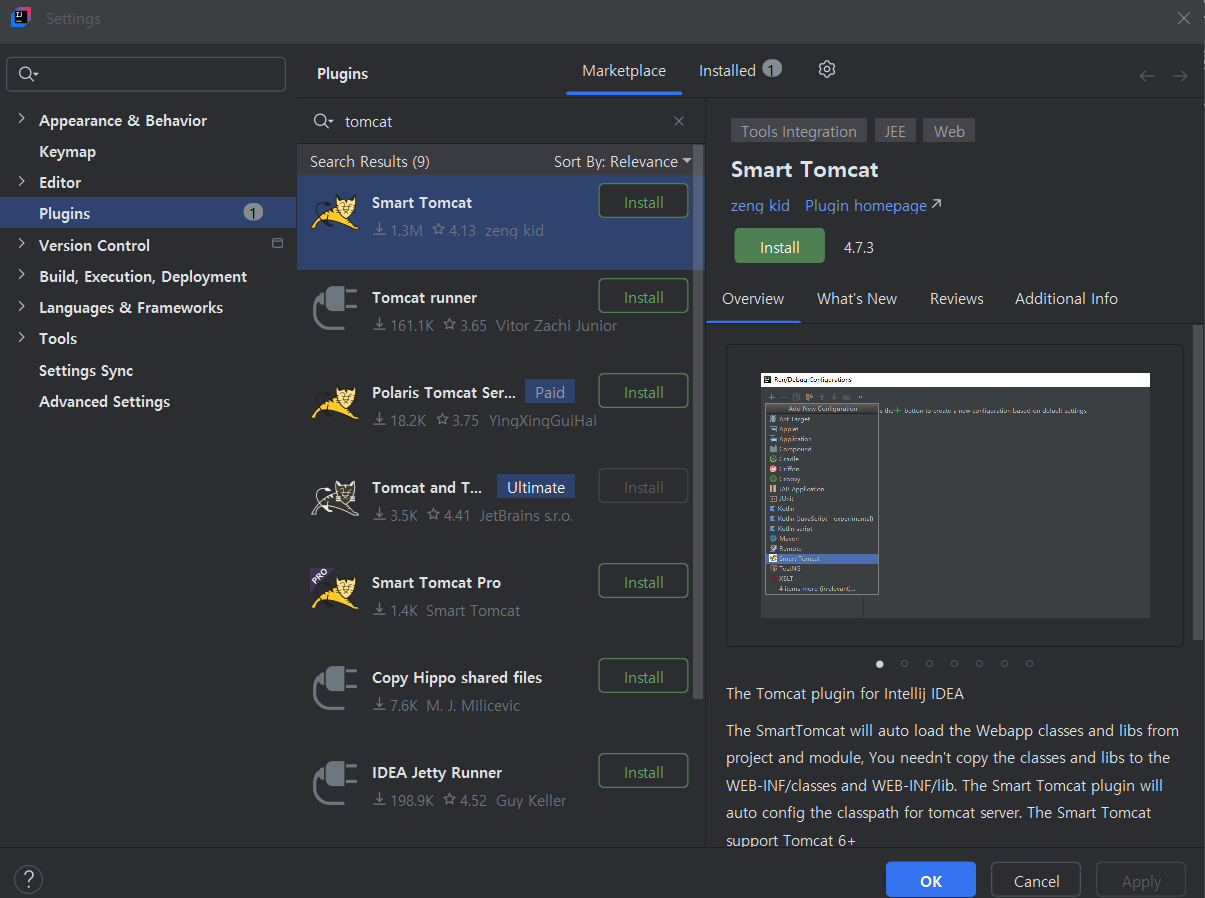This screenshot has height=898, width=1205.
Task: Click the plugin search magnifier icon
Action: [x=323, y=121]
